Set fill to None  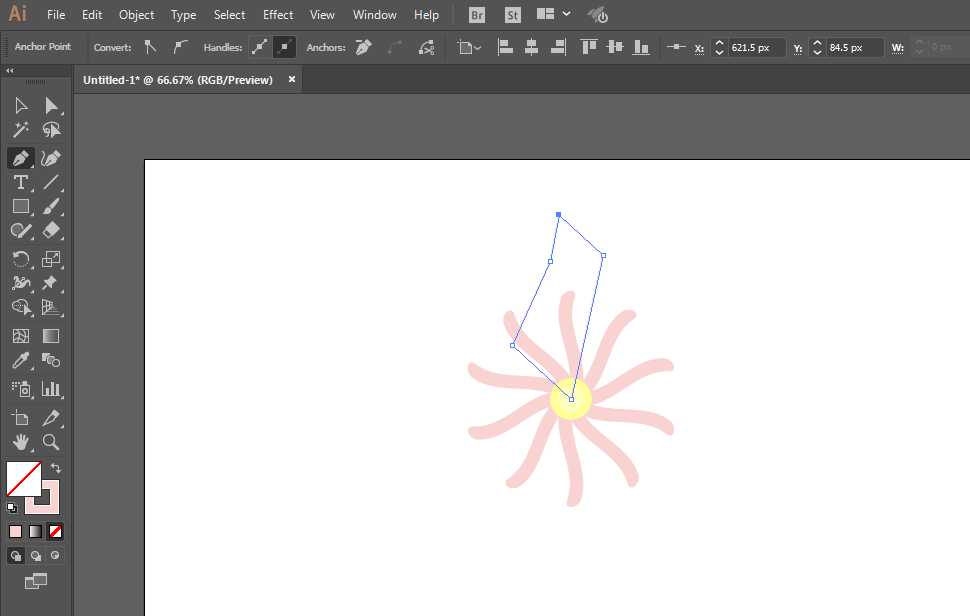(x=56, y=531)
